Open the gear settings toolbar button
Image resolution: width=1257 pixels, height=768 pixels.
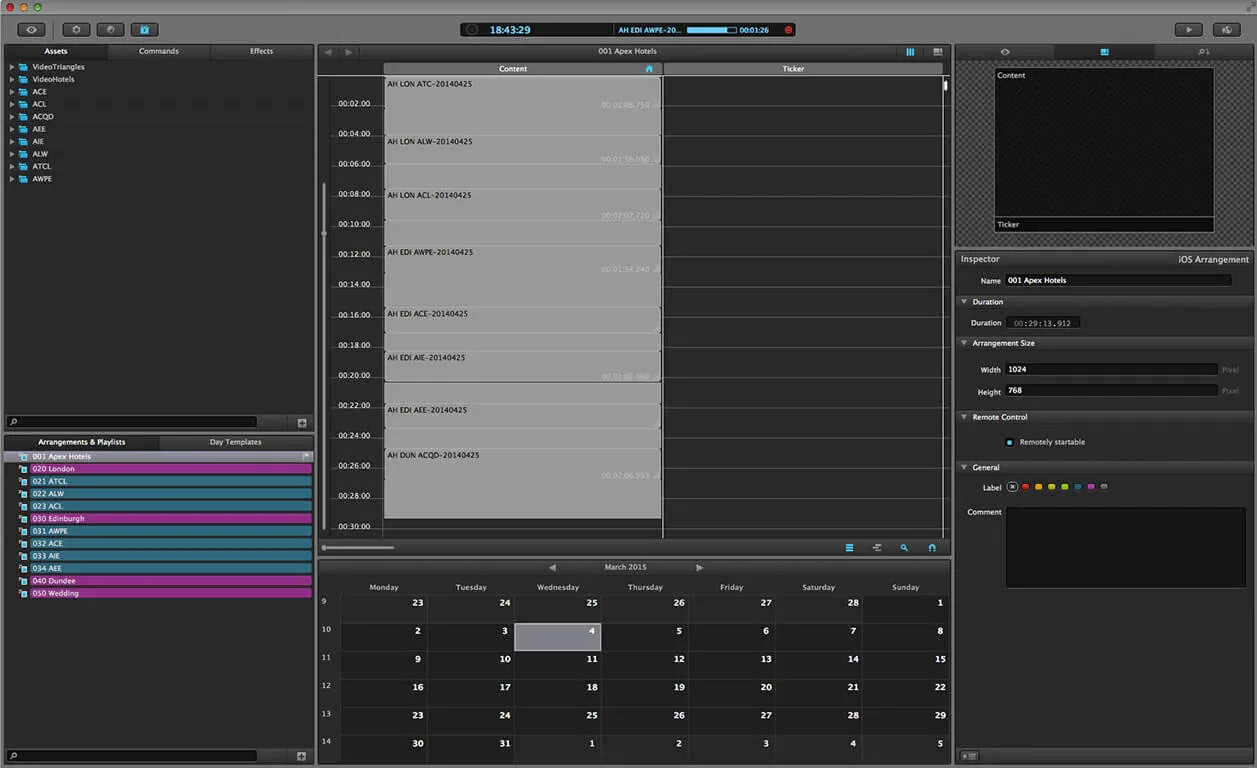[x=77, y=30]
